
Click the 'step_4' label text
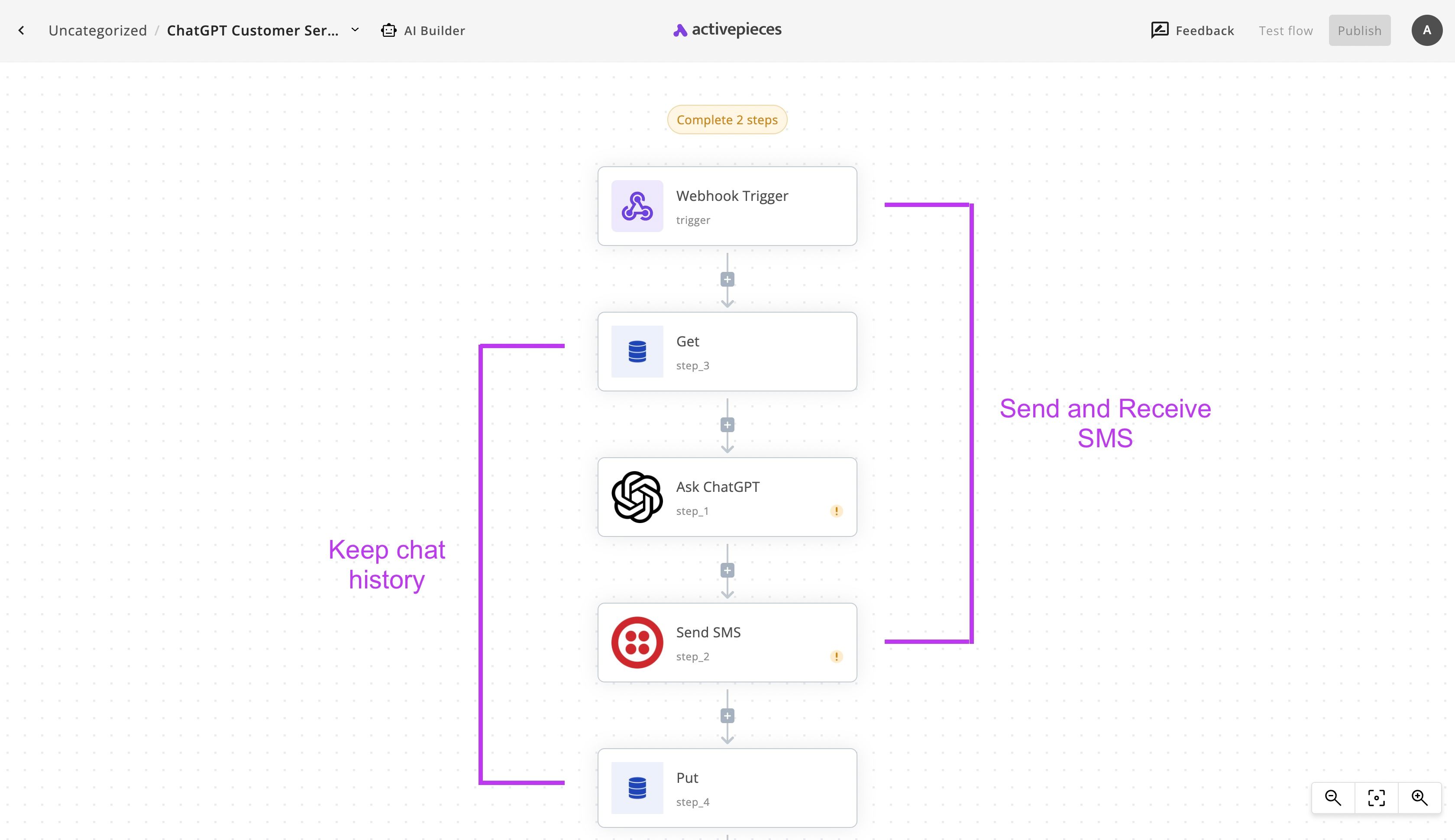(692, 802)
